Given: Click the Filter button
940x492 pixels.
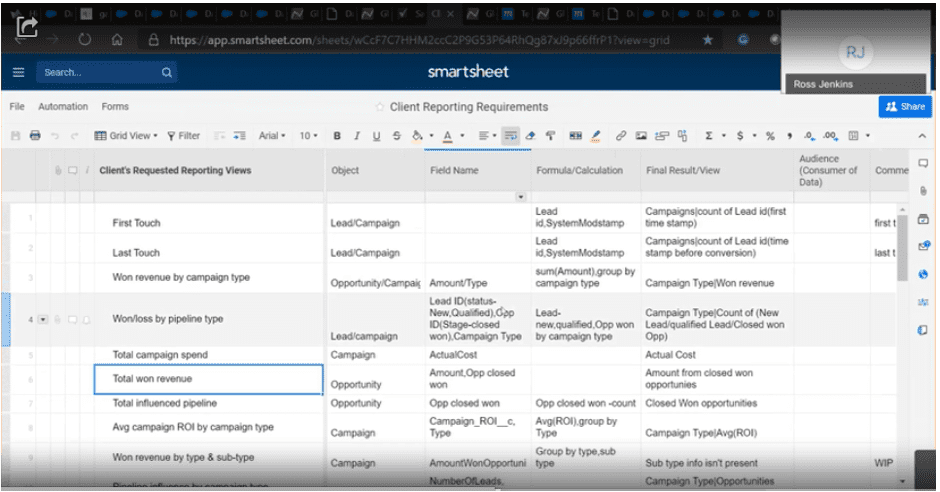Looking at the screenshot, I should pyautogui.click(x=184, y=136).
